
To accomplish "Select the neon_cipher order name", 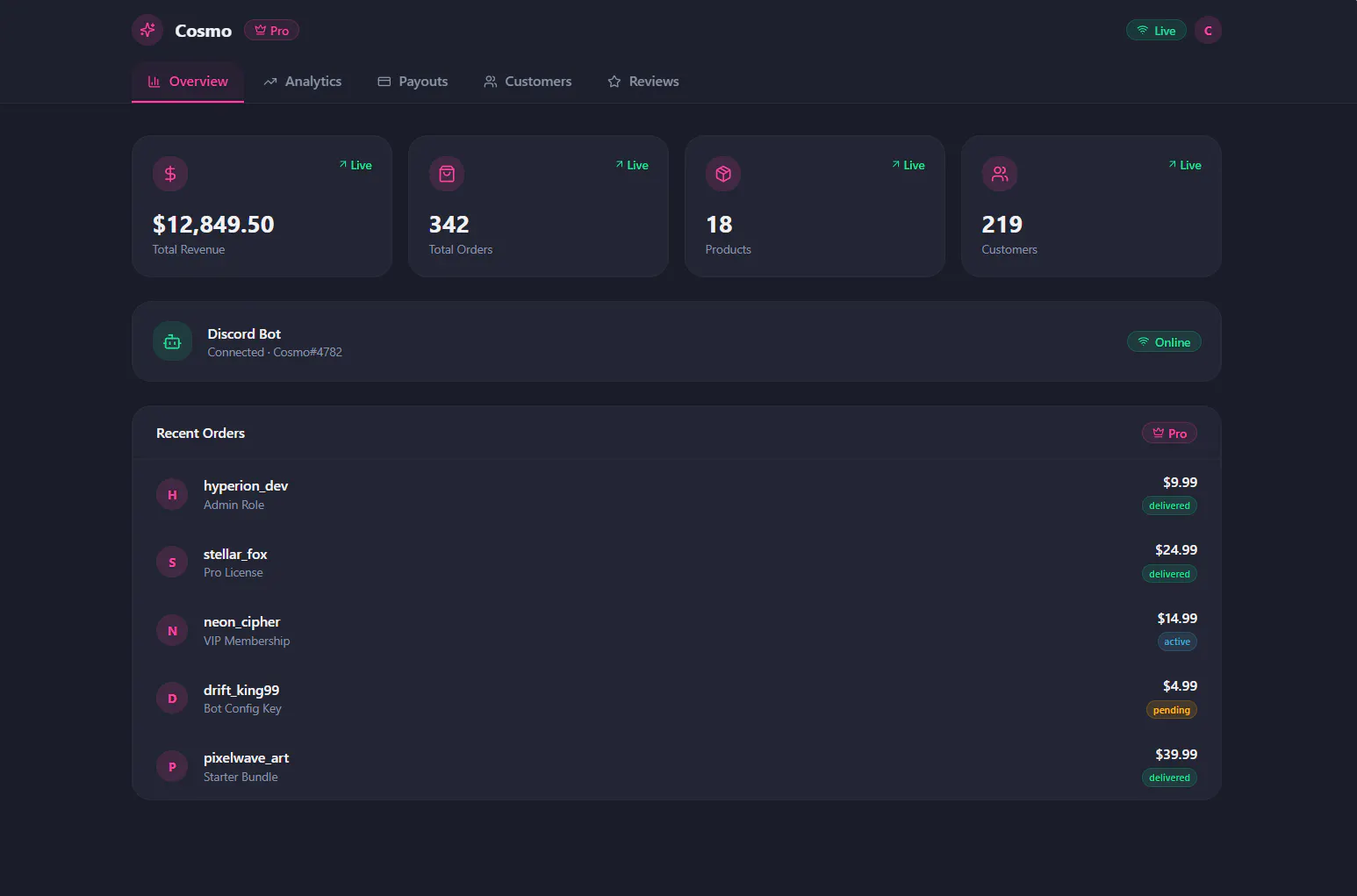I will [241, 622].
